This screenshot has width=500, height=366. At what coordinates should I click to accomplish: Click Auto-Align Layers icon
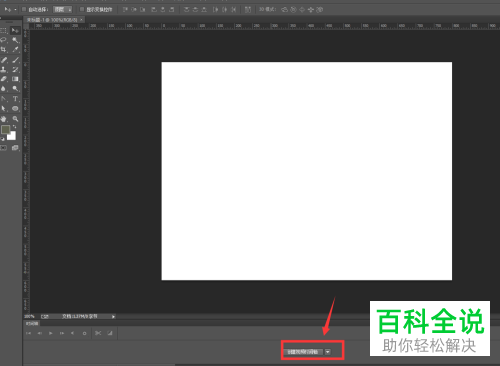click(x=248, y=10)
